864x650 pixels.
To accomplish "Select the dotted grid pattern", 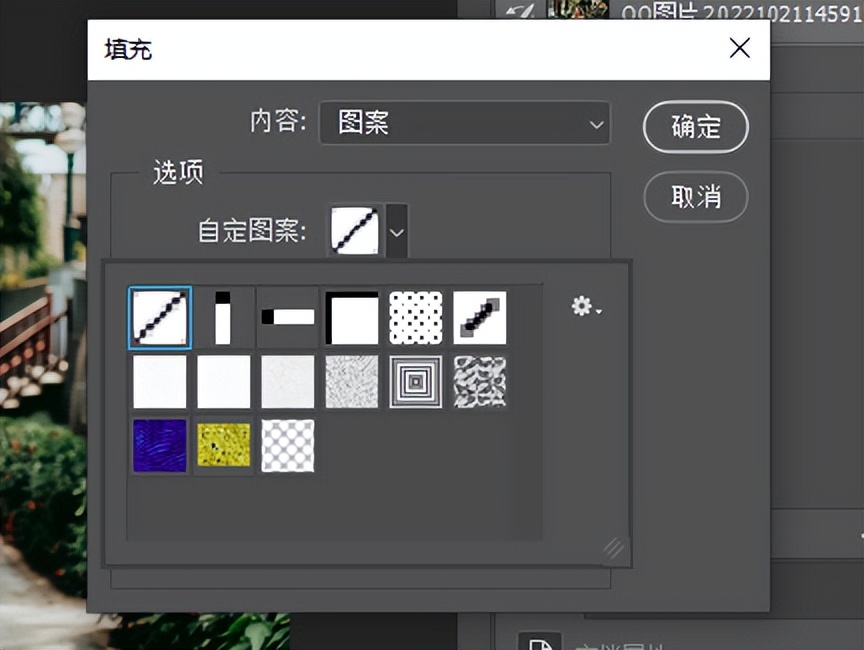I will pos(416,317).
